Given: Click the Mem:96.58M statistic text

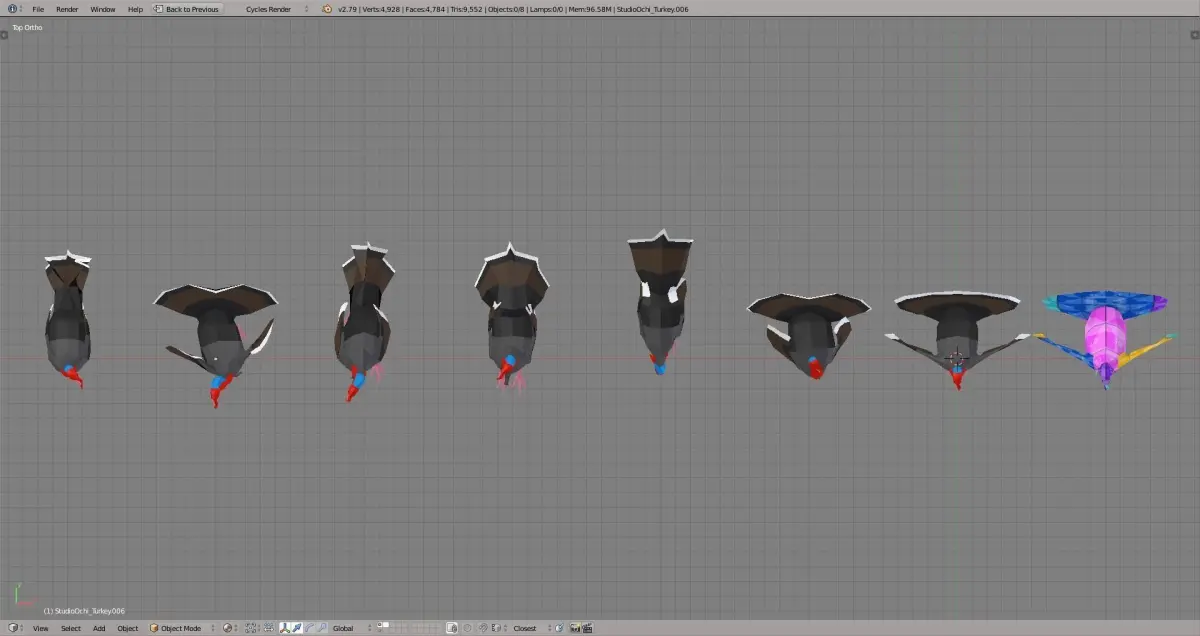Looking at the screenshot, I should pyautogui.click(x=590, y=9).
